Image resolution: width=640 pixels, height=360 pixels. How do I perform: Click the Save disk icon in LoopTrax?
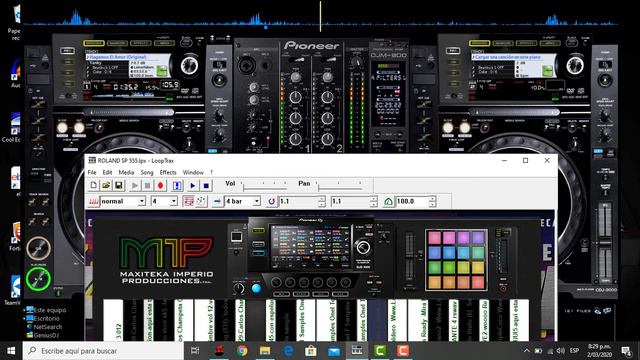[119, 185]
